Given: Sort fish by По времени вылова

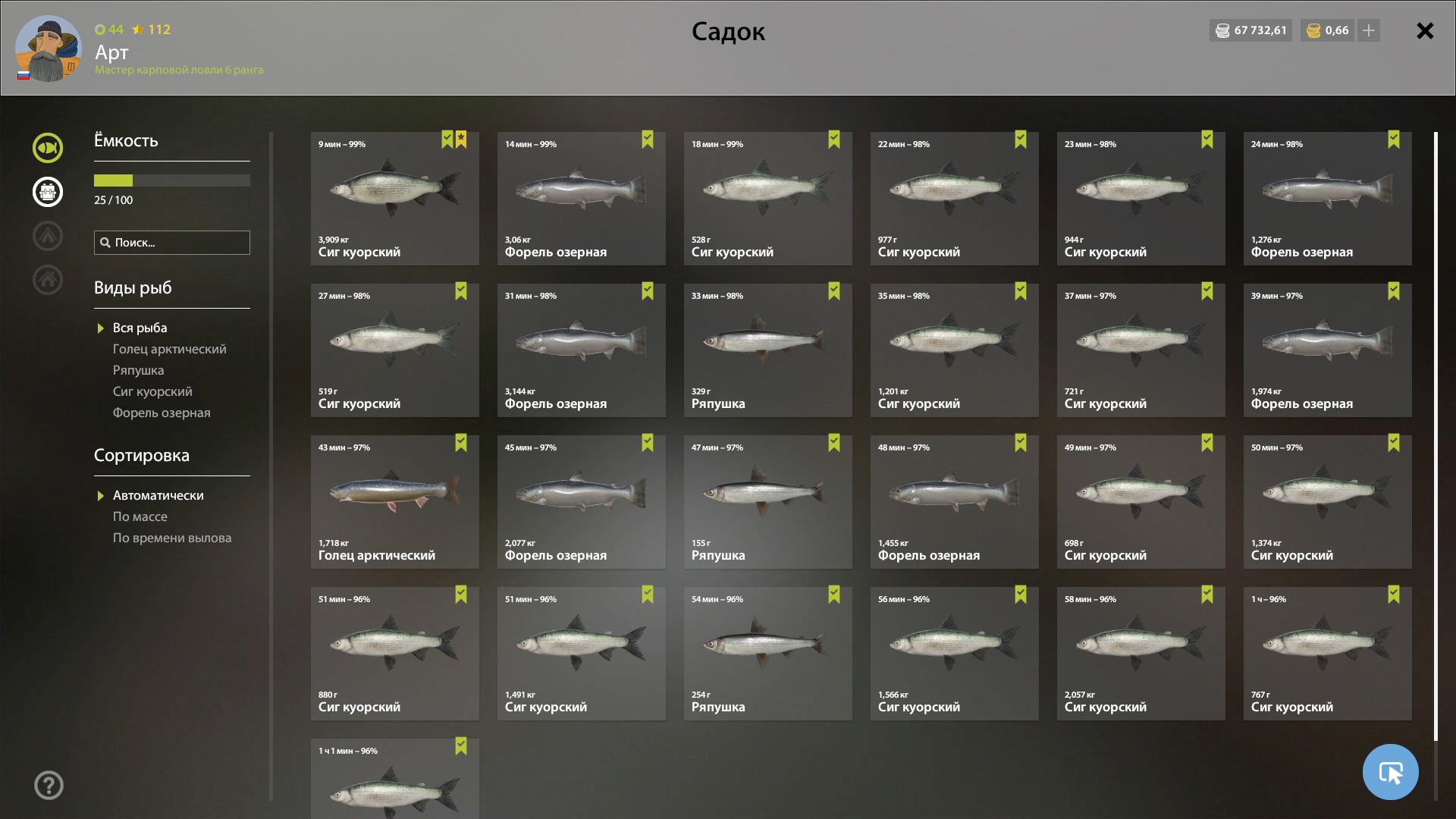Looking at the screenshot, I should 172,538.
